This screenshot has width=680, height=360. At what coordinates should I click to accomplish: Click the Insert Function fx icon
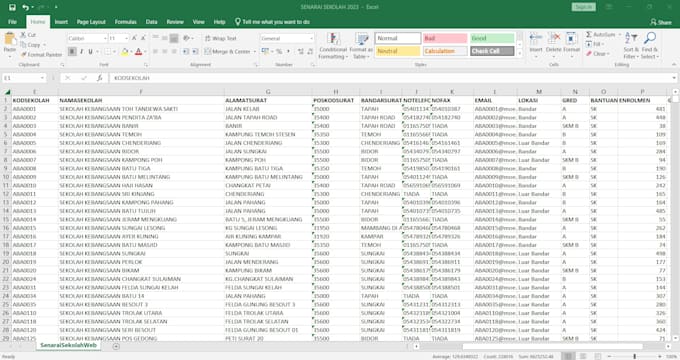click(x=99, y=78)
